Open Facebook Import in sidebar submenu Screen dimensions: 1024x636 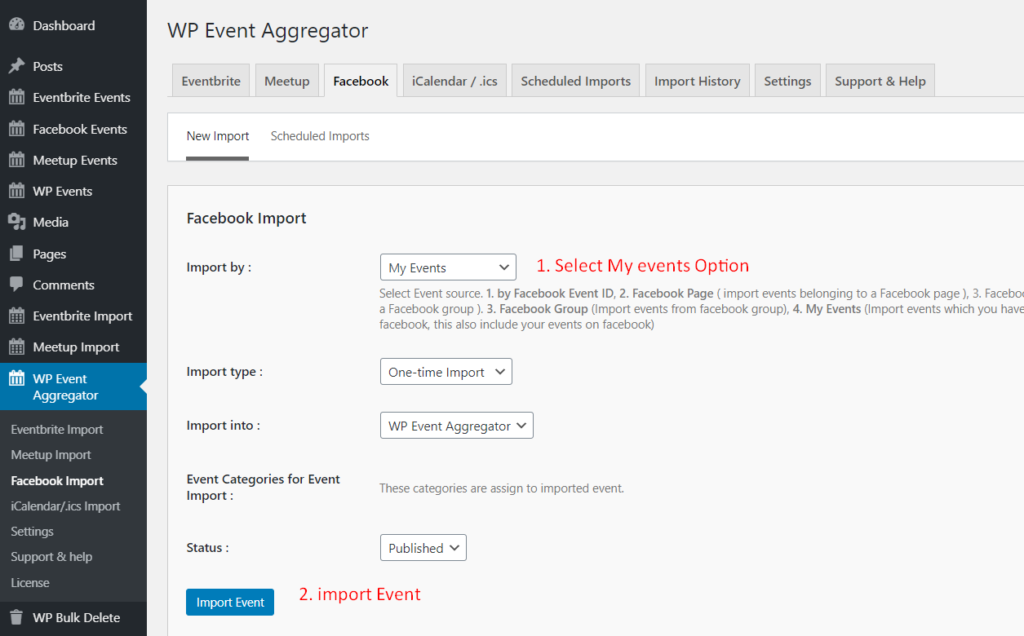(x=57, y=481)
